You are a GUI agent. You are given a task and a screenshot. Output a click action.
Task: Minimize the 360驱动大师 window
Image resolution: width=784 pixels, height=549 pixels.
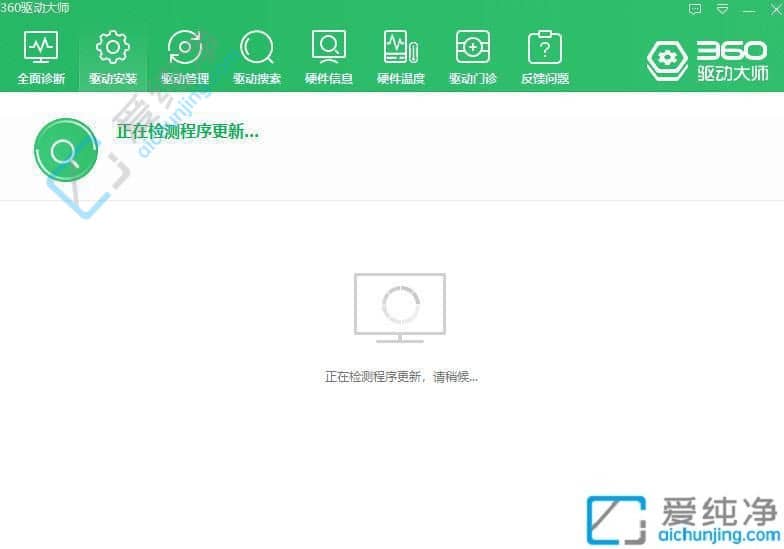click(749, 10)
